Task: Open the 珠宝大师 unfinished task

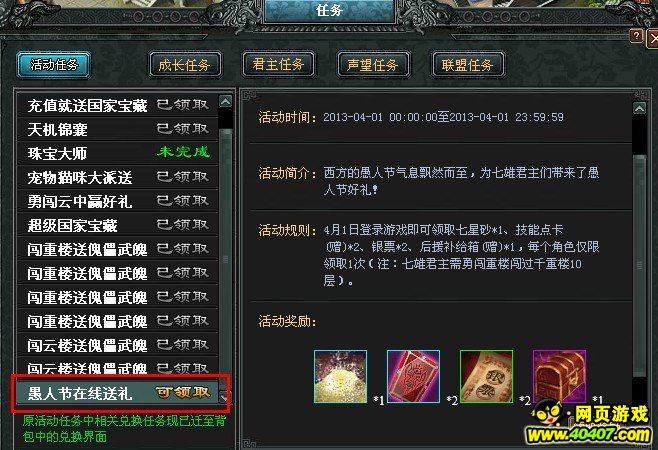Action: (x=118, y=153)
